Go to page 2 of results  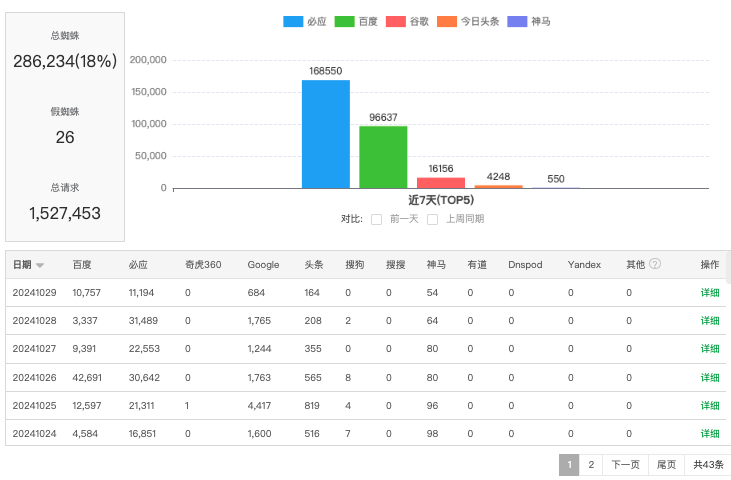click(591, 465)
